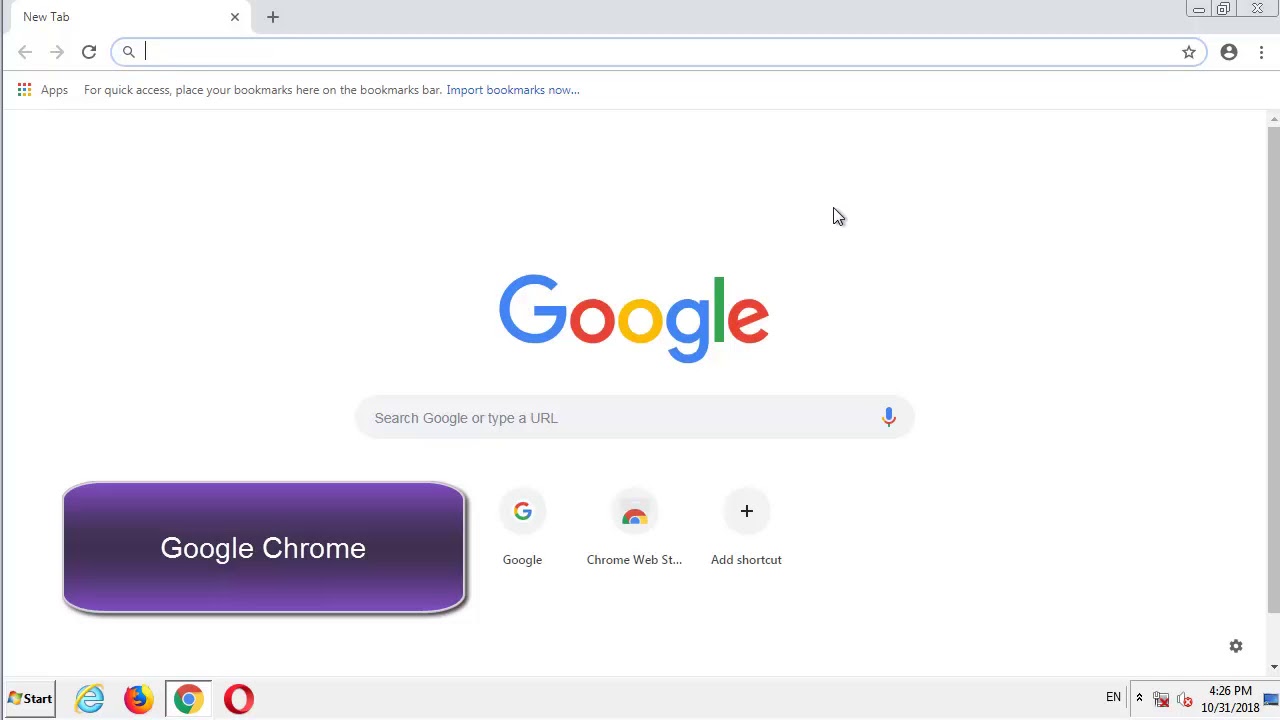Focus the address bar field
Image resolution: width=1280 pixels, height=720 pixels.
[660, 52]
